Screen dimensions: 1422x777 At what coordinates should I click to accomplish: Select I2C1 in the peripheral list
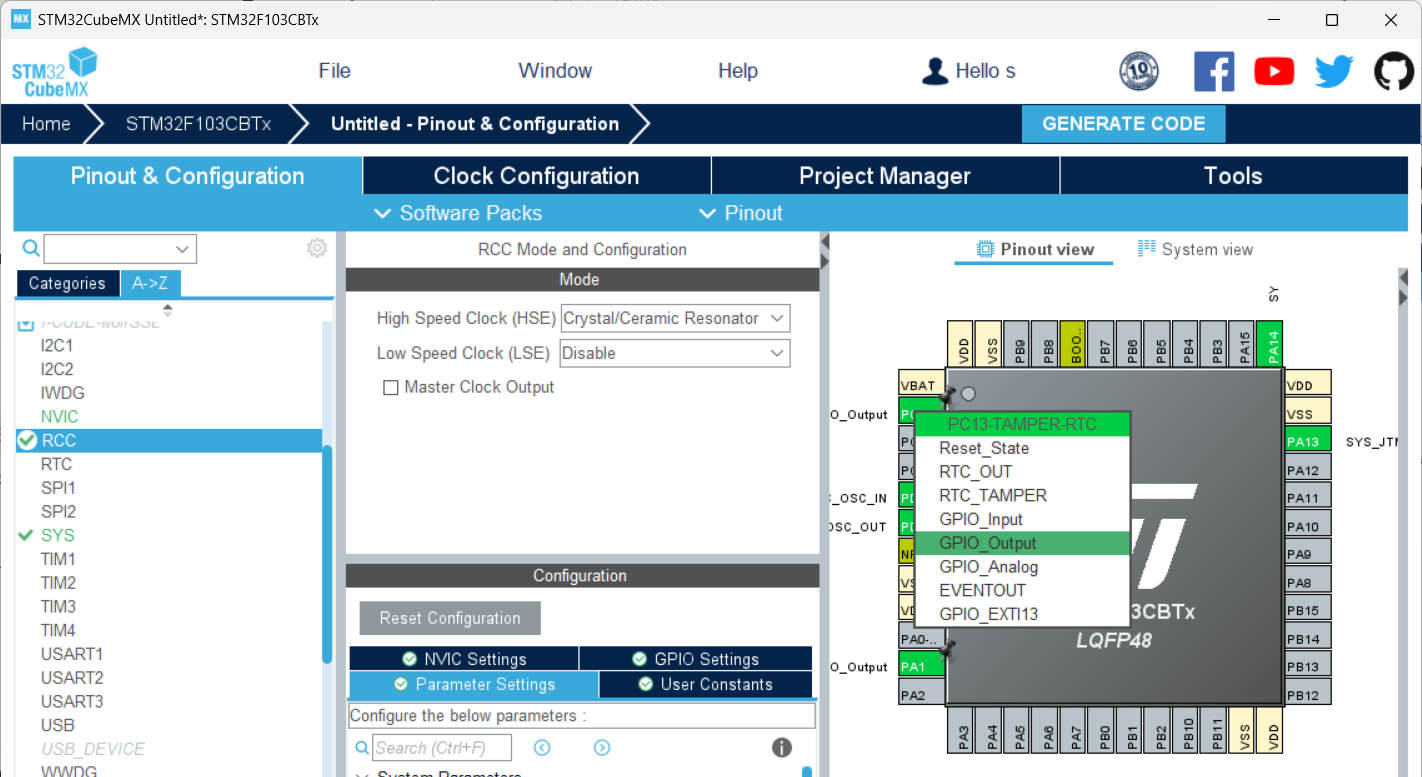(57, 345)
